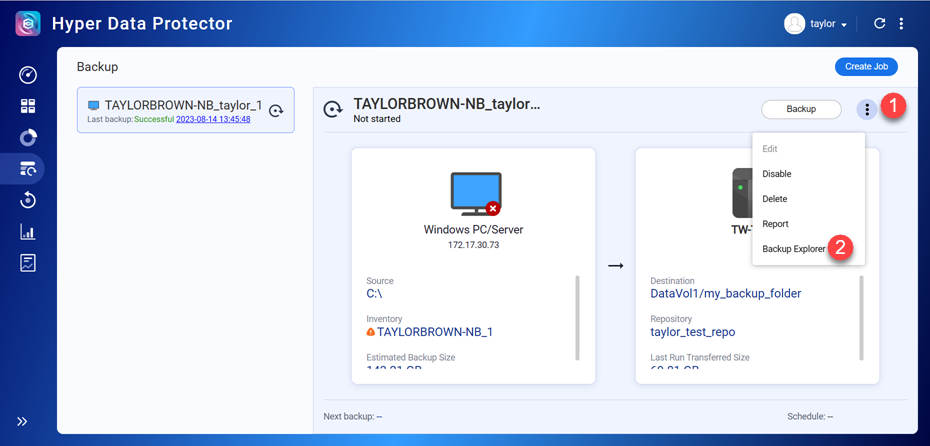Viewport: 930px width, 446px height.
Task: Click the Create Job button
Action: click(867, 66)
